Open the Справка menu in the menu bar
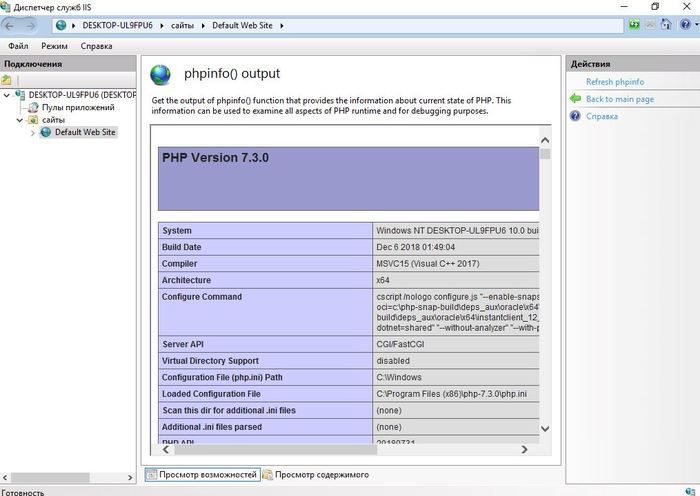 (x=96, y=46)
